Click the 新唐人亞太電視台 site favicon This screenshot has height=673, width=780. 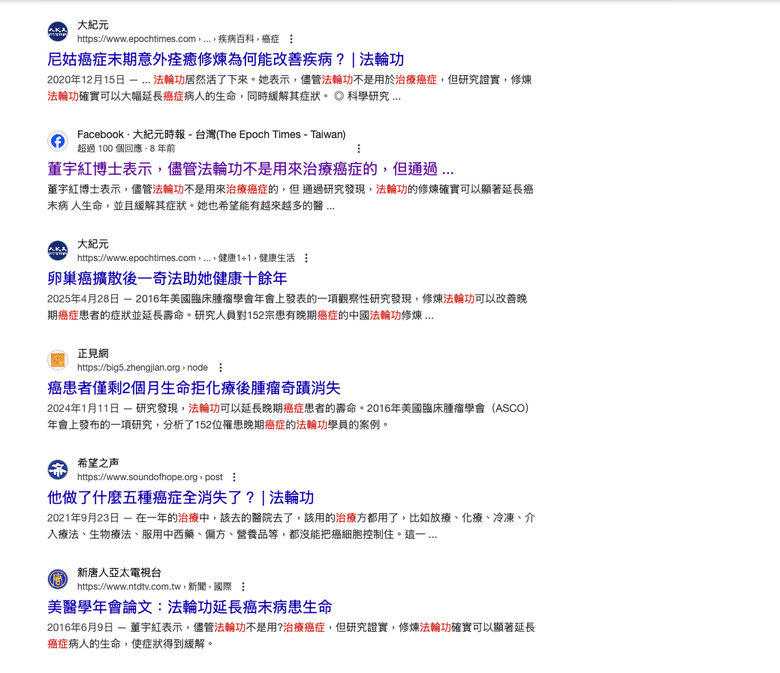58,579
